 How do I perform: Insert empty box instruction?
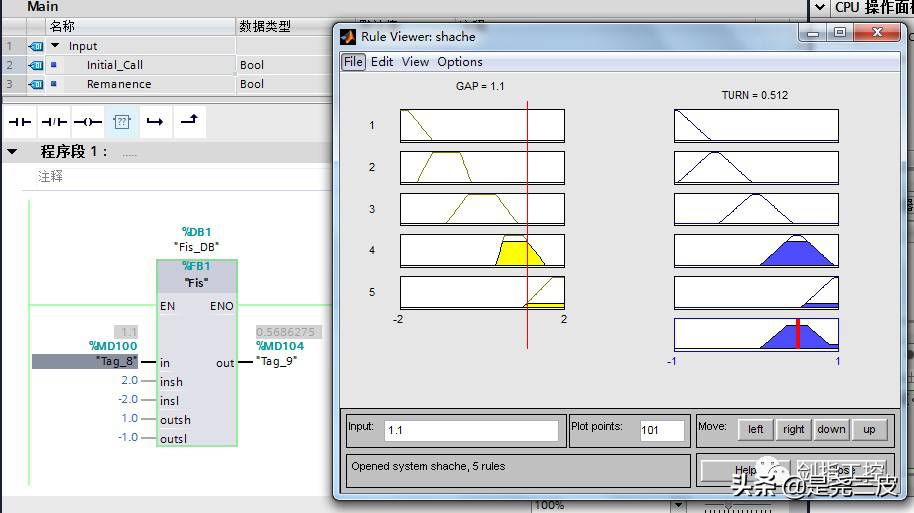122,122
